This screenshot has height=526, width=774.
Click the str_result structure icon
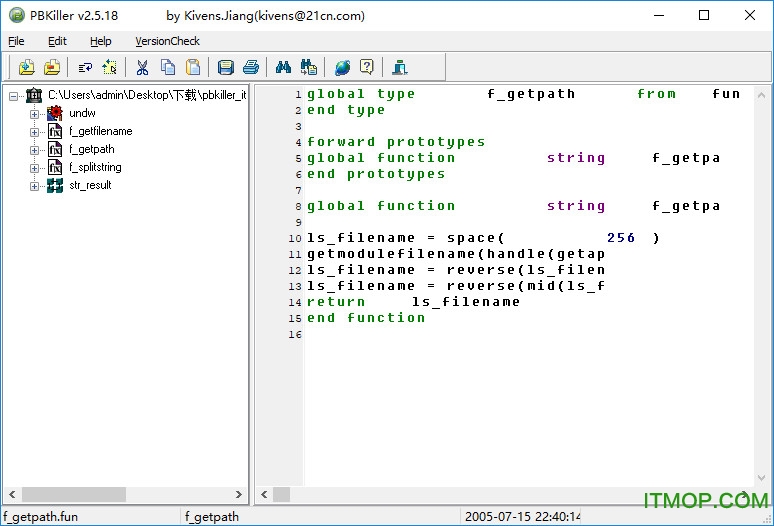[x=55, y=186]
